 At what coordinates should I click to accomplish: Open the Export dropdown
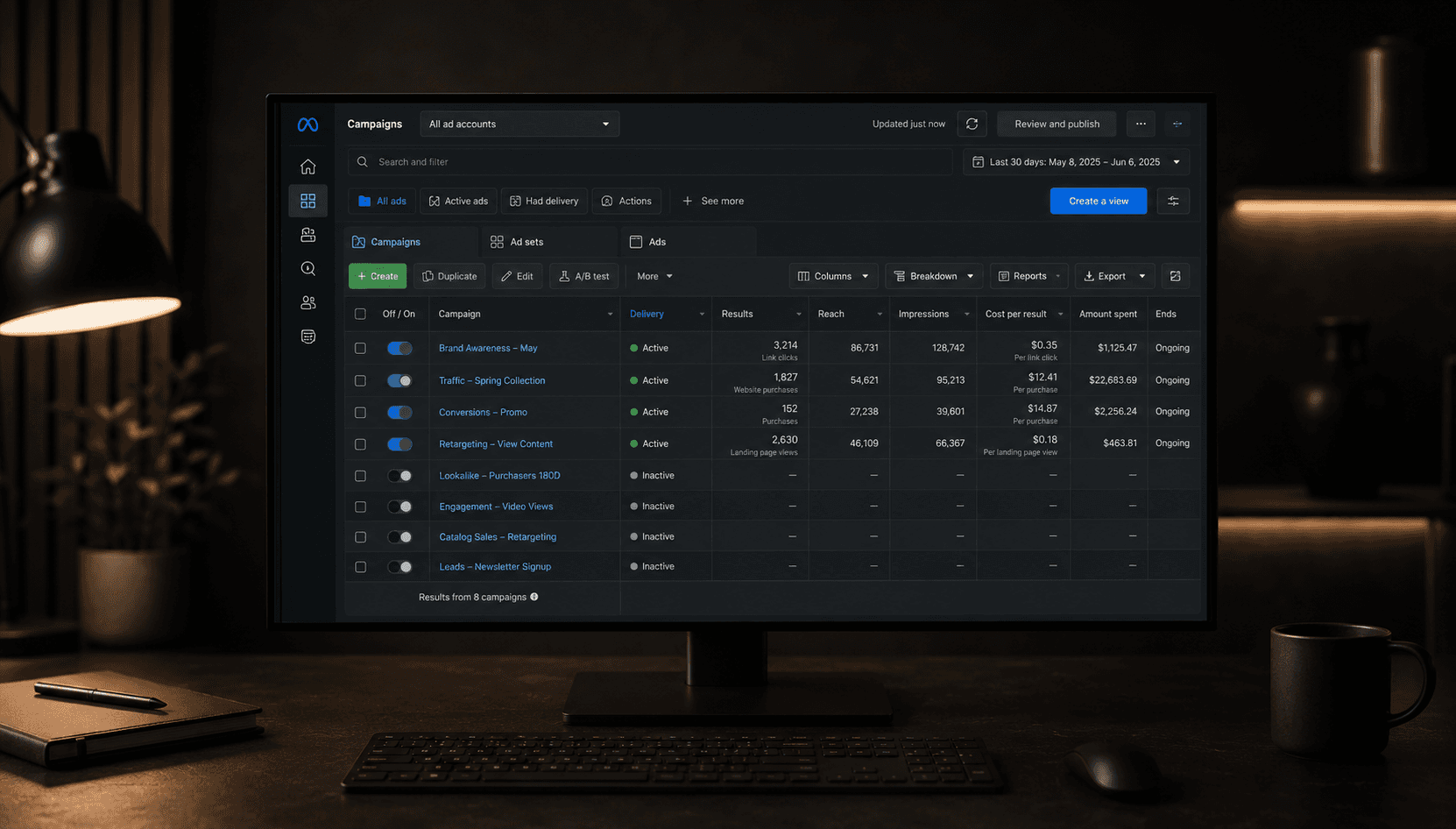tap(1114, 276)
